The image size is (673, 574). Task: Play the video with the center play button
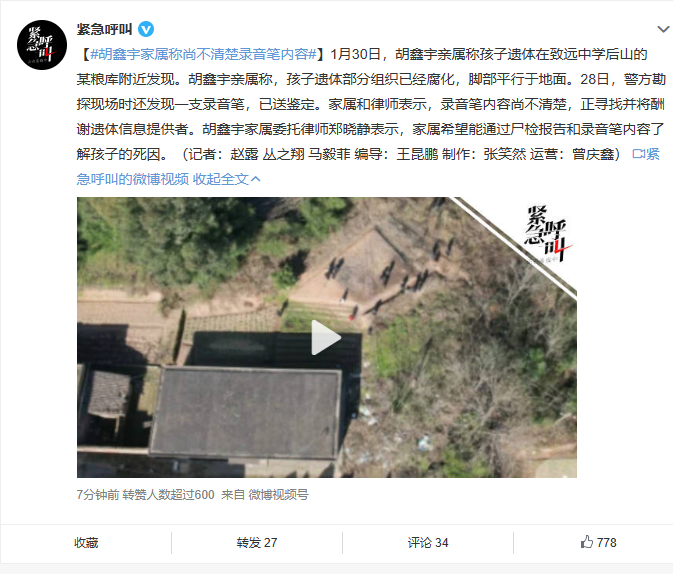point(326,337)
